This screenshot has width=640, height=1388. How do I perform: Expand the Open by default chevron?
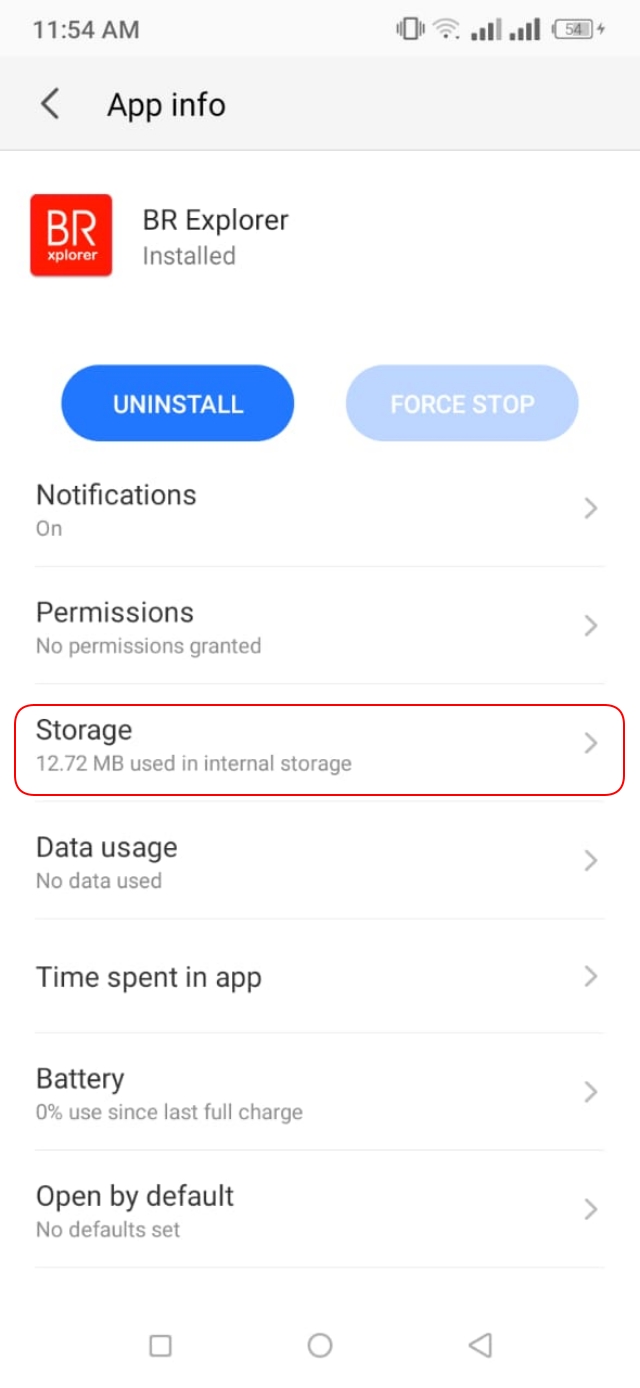pos(591,1209)
